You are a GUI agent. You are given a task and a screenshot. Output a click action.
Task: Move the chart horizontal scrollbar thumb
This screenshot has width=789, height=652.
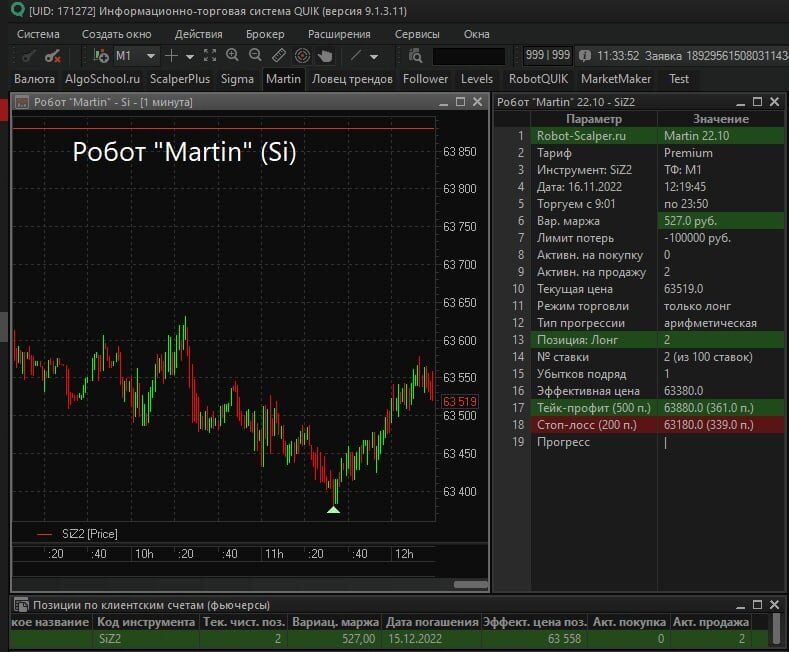[x=470, y=585]
